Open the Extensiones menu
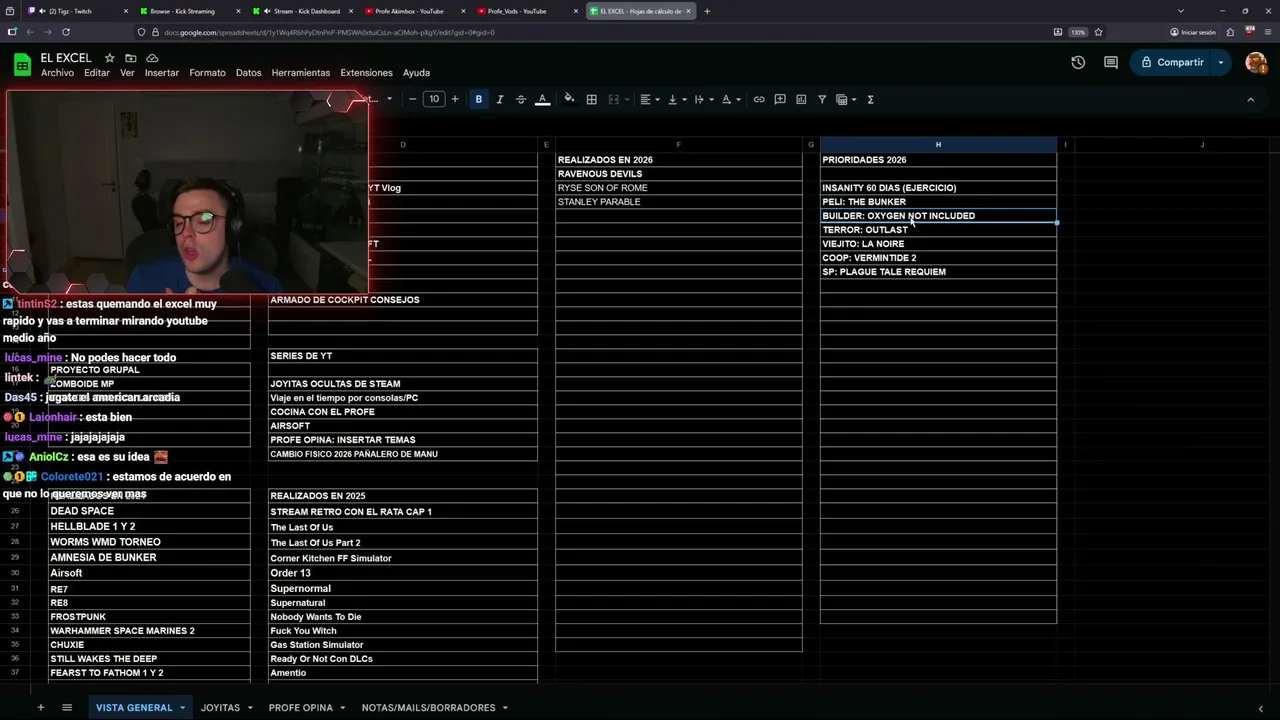Image resolution: width=1280 pixels, height=720 pixels. (x=367, y=73)
